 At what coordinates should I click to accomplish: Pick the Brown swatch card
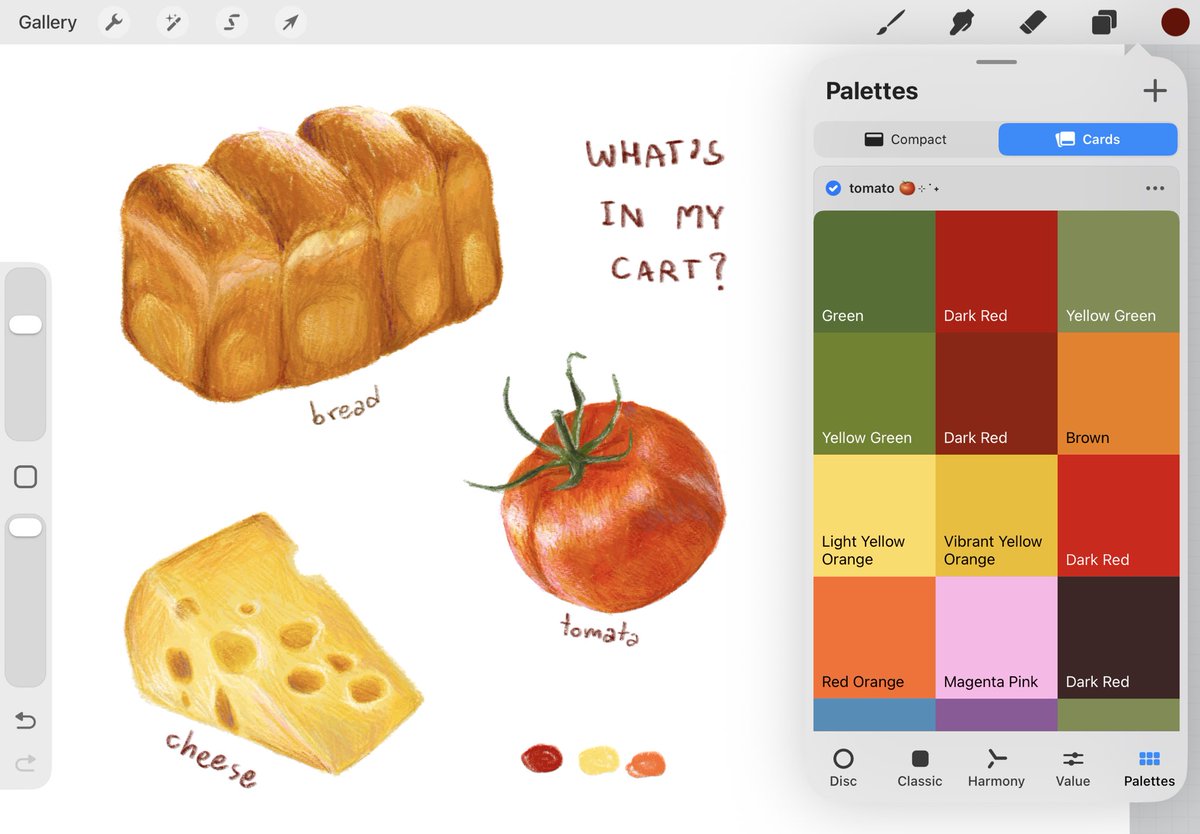(1118, 393)
